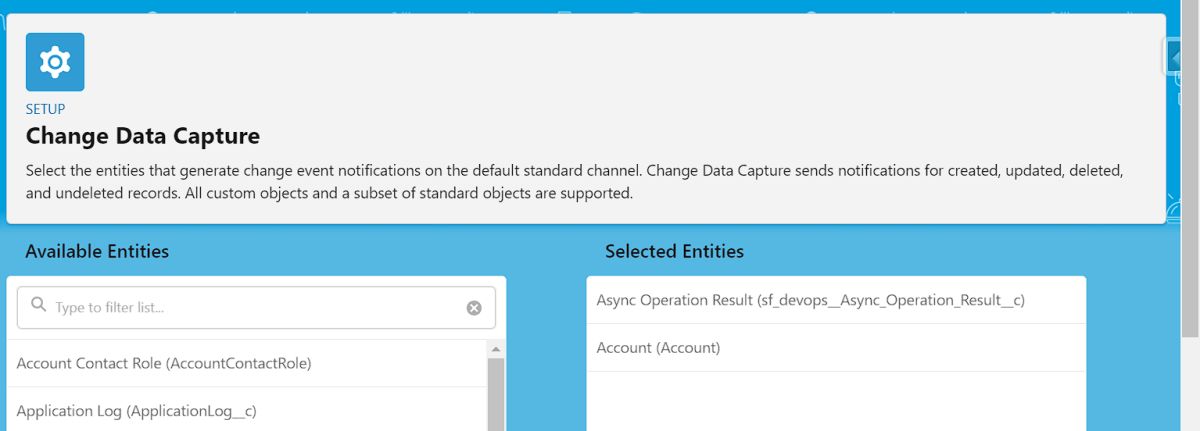Select Account Contact Role entity
Screen dimensions: 1200x431
(164, 363)
